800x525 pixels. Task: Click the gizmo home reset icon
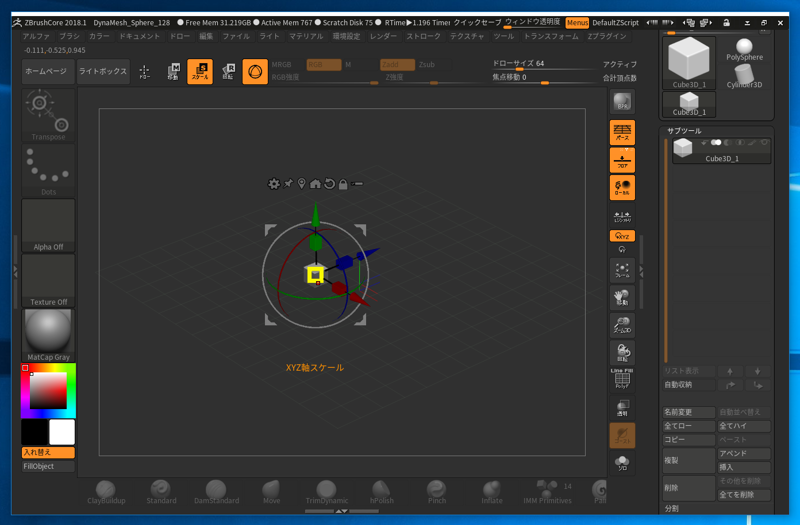[315, 184]
